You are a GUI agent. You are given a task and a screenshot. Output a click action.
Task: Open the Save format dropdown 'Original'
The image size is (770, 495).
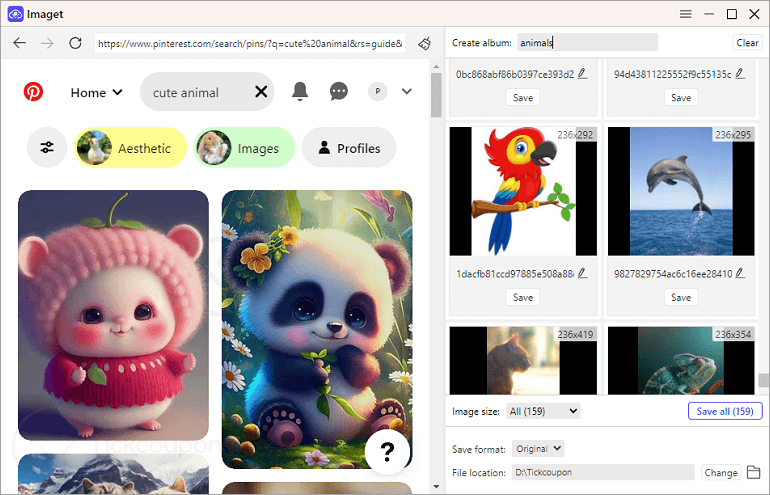coord(538,448)
